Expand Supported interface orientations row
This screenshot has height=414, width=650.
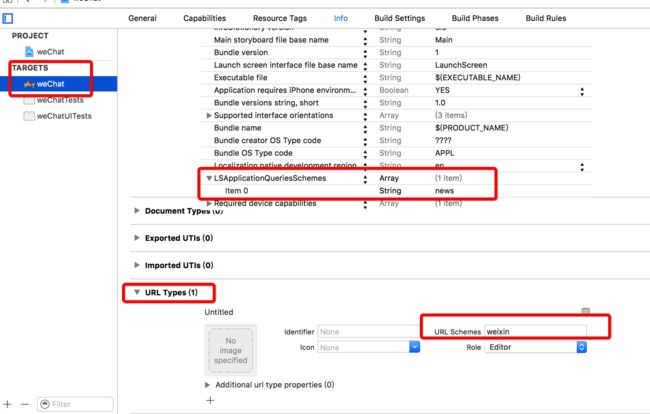(209, 115)
